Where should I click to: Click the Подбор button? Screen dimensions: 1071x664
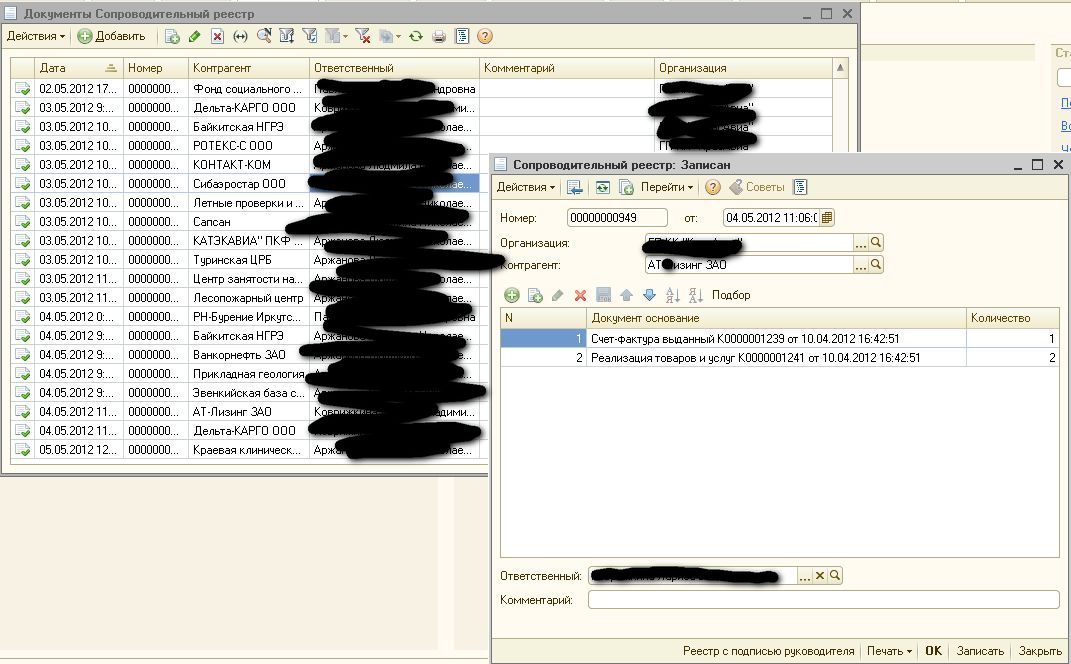click(x=731, y=295)
